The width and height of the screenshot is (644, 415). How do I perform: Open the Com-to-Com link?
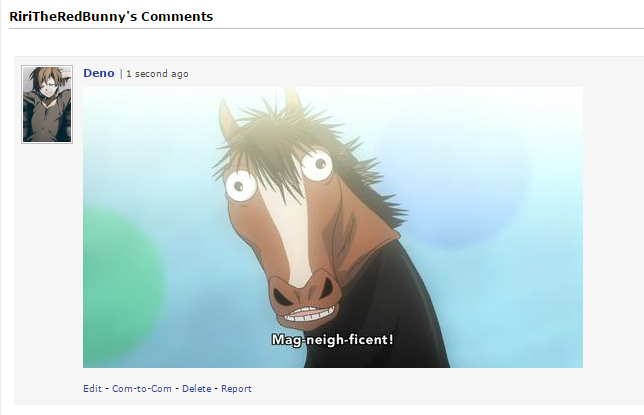tap(142, 388)
